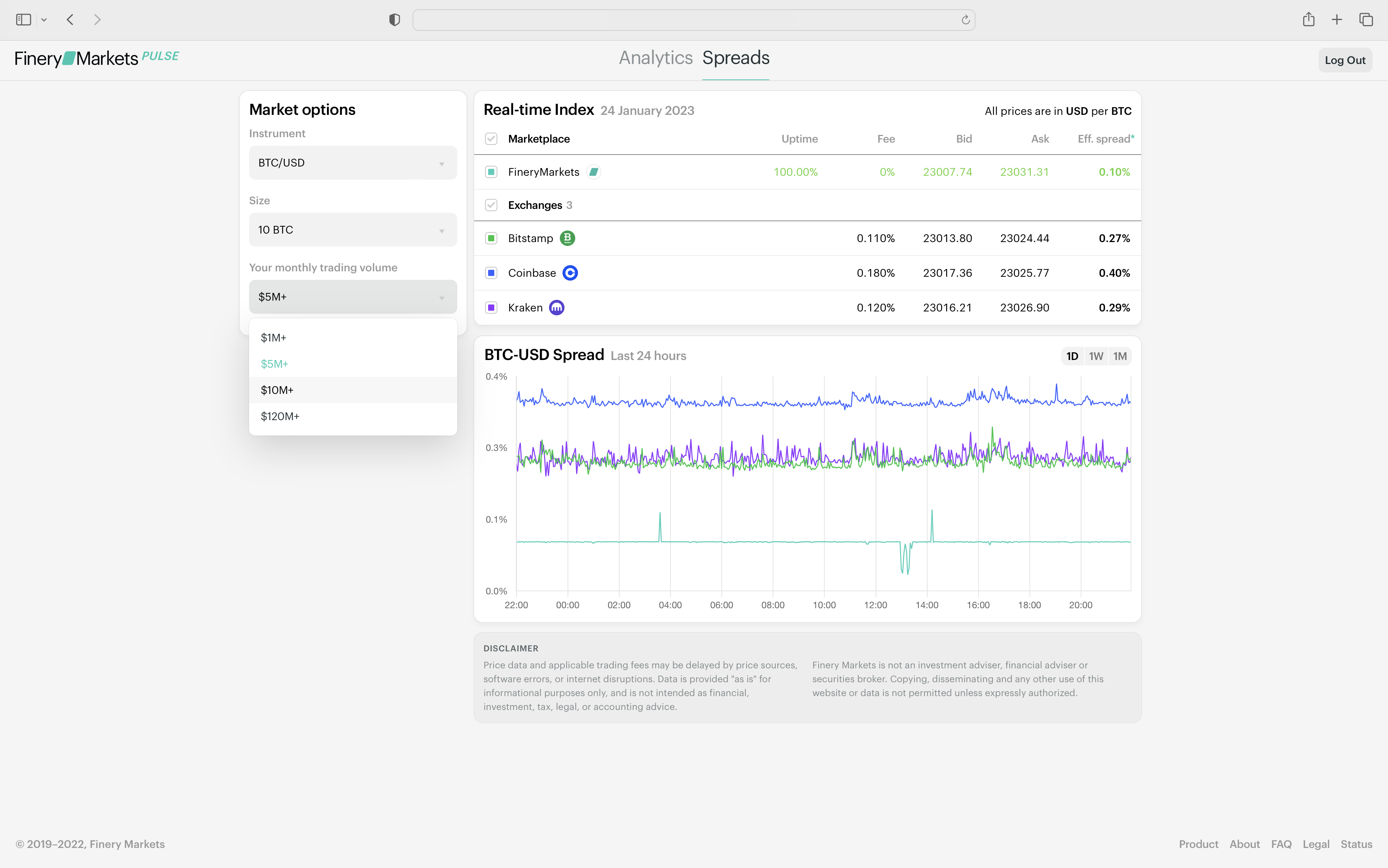Viewport: 1388px width, 868px height.
Task: Click the Bitstamp logo icon
Action: tap(568, 238)
